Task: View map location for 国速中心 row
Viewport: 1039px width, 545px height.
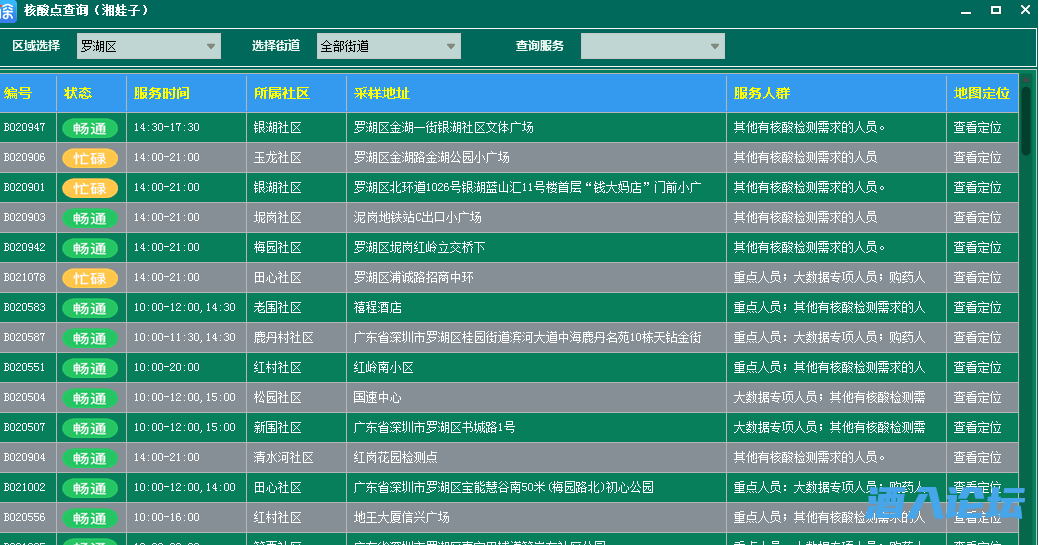Action: [x=977, y=398]
